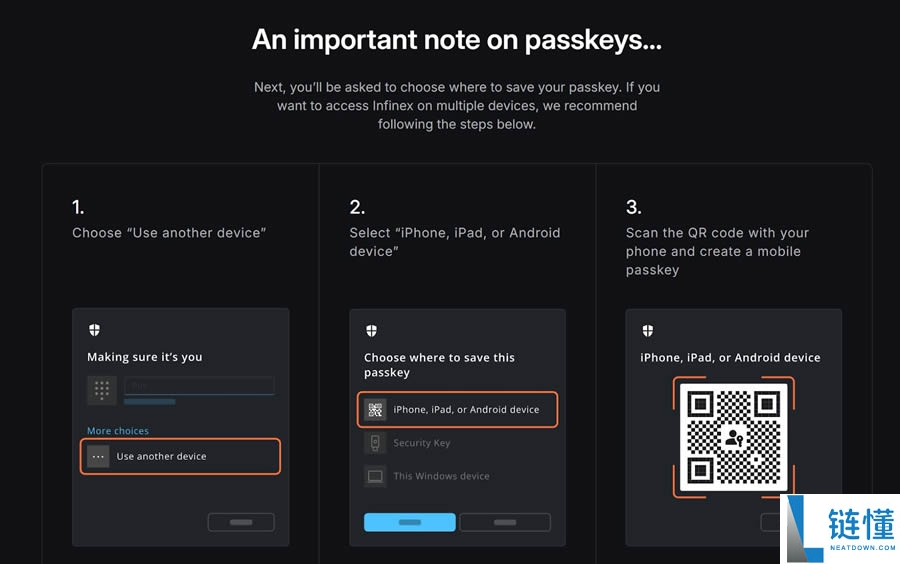900x564 pixels.
Task: Click the Security Key USB icon
Action: [375, 442]
